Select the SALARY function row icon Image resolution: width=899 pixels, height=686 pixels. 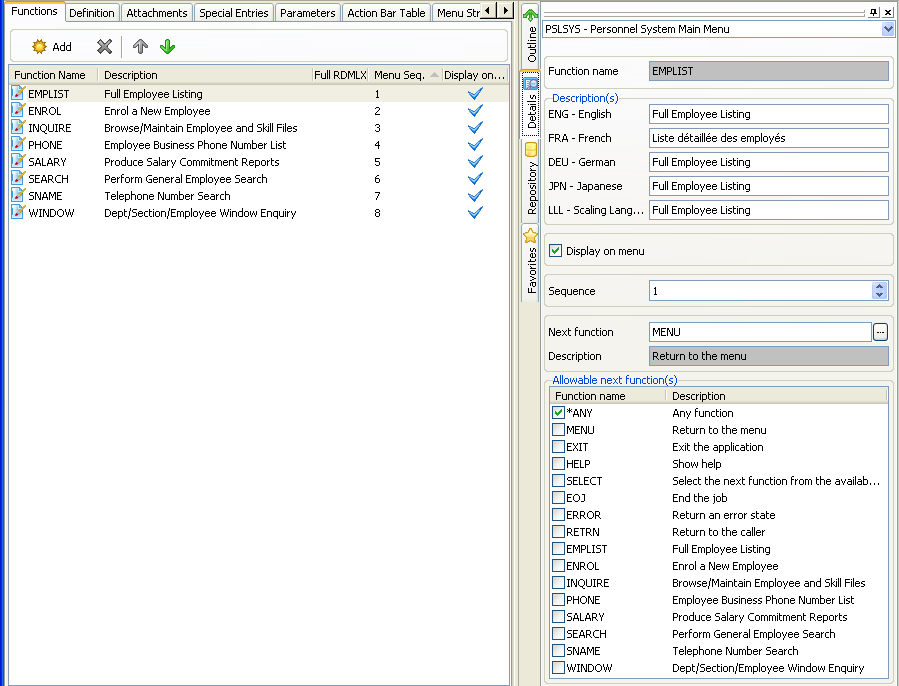tap(18, 162)
